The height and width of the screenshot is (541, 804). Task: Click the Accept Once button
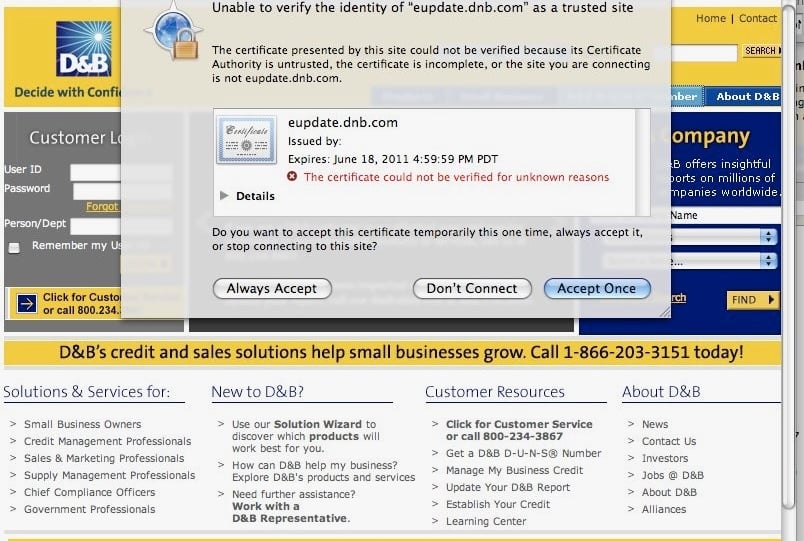click(597, 288)
